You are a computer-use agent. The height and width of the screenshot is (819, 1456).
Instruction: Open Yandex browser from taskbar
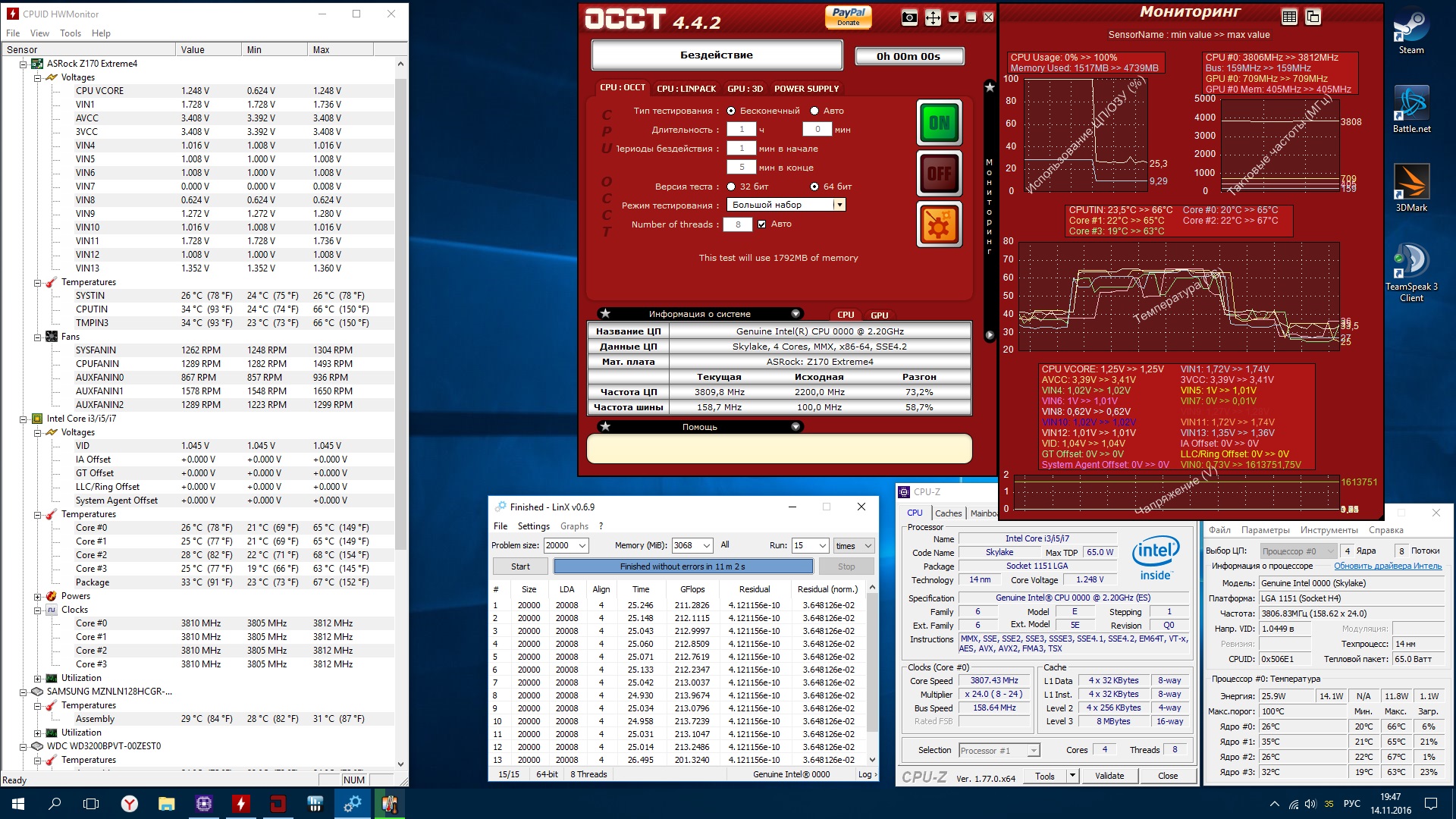click(x=130, y=804)
